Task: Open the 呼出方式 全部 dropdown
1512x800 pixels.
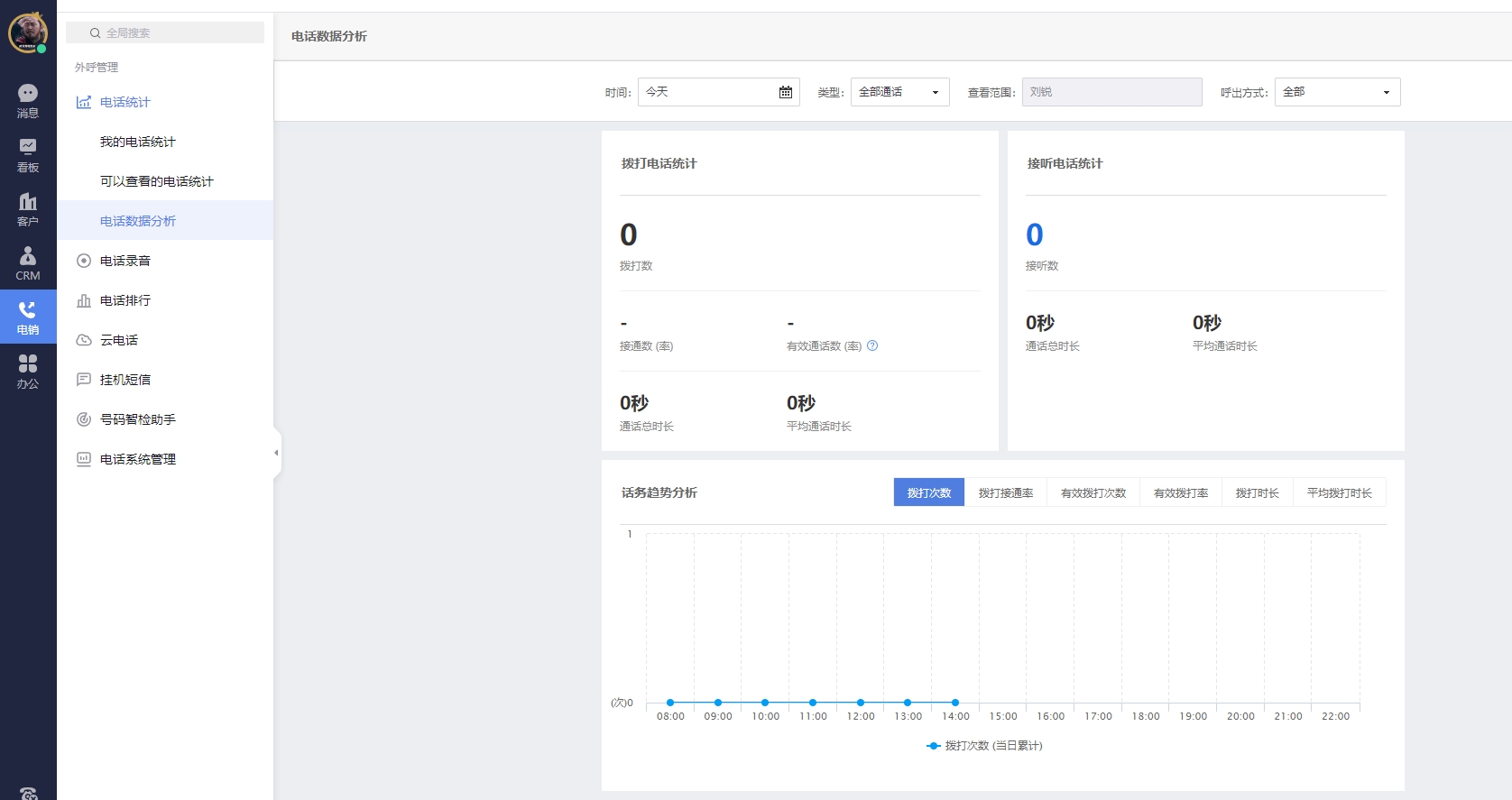Action: click(x=1337, y=92)
